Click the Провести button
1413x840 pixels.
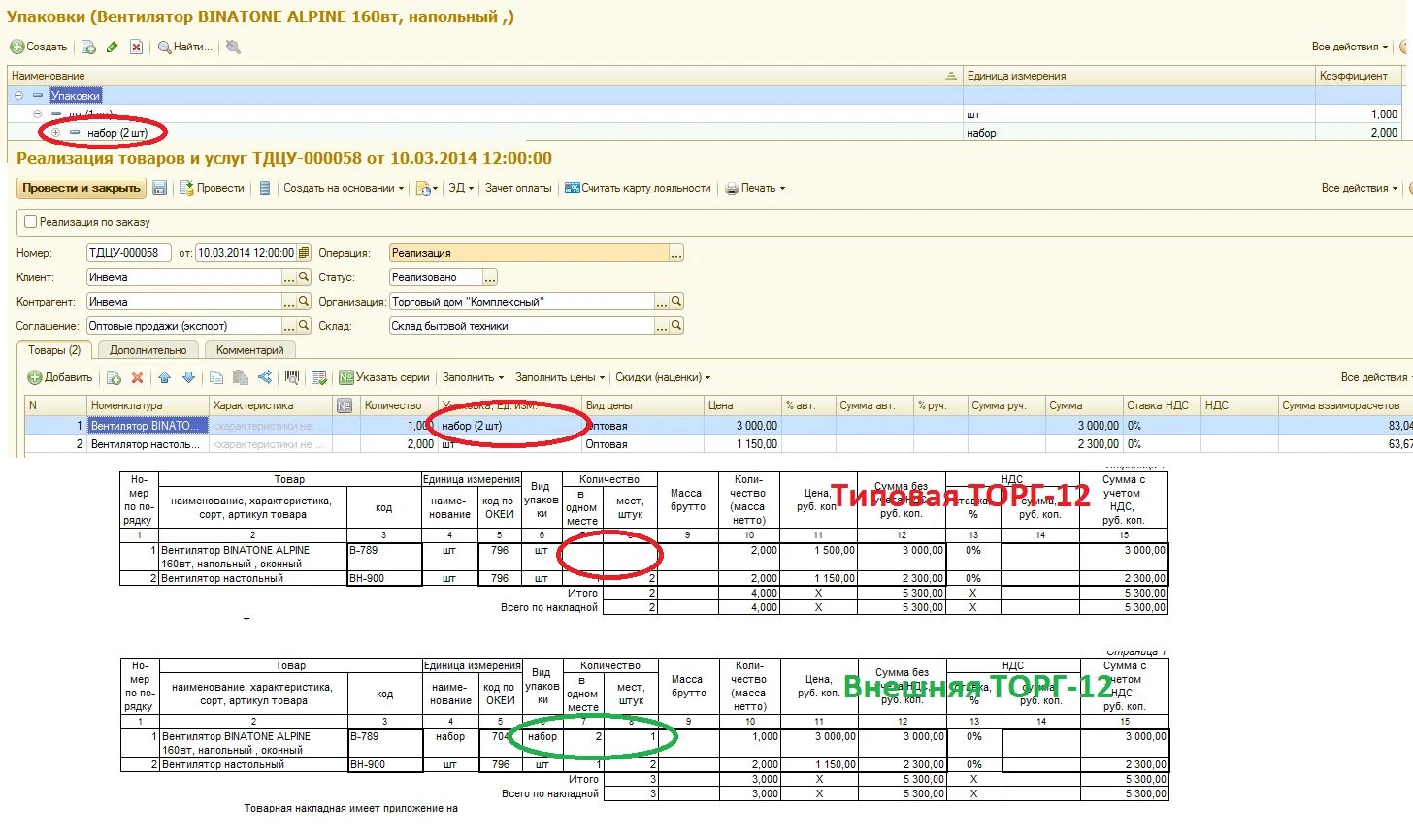click(x=212, y=188)
